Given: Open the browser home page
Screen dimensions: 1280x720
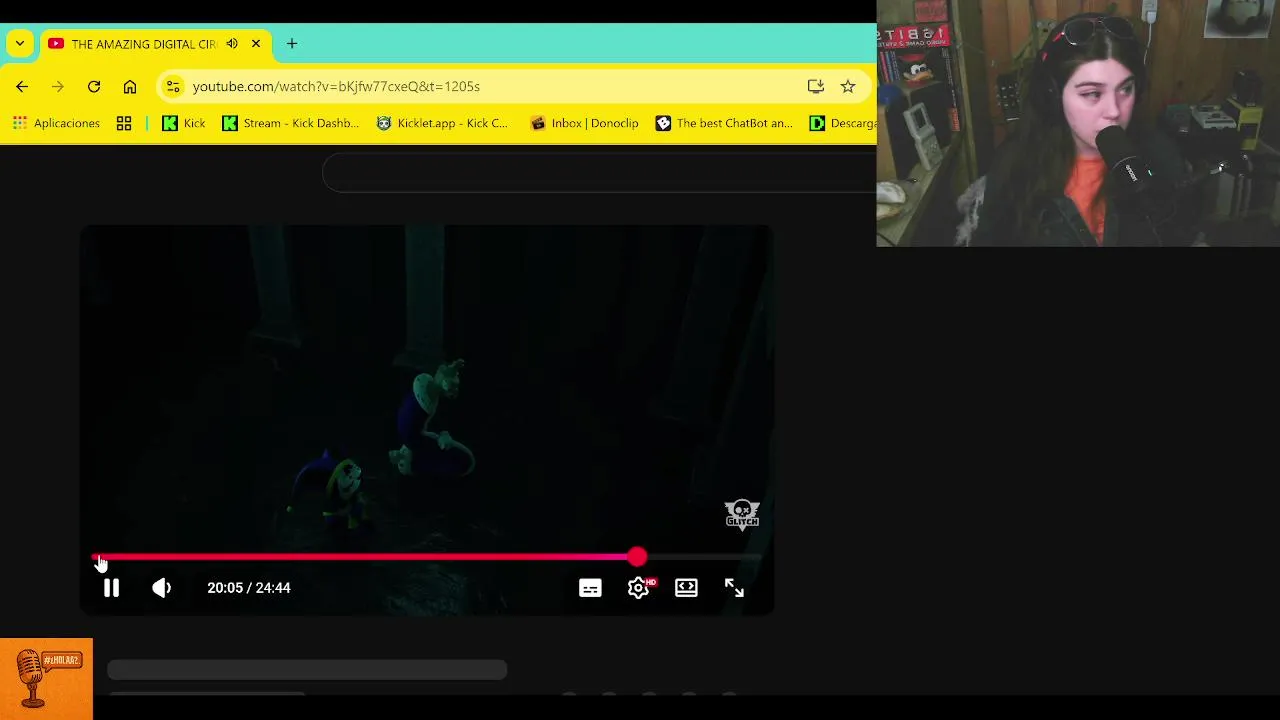Looking at the screenshot, I should click(130, 87).
